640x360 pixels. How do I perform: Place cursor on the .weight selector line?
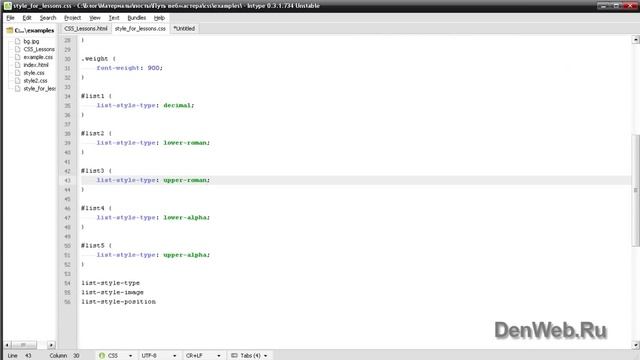coord(98,59)
